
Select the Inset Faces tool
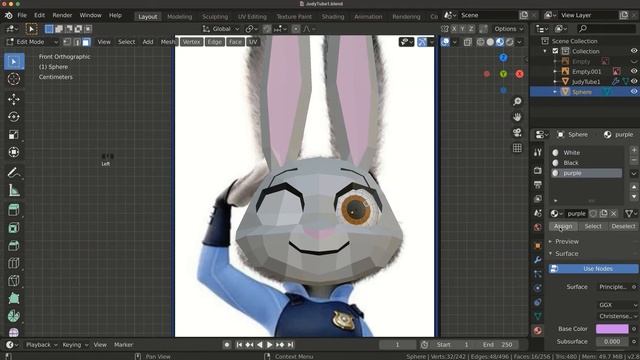pos(14,228)
